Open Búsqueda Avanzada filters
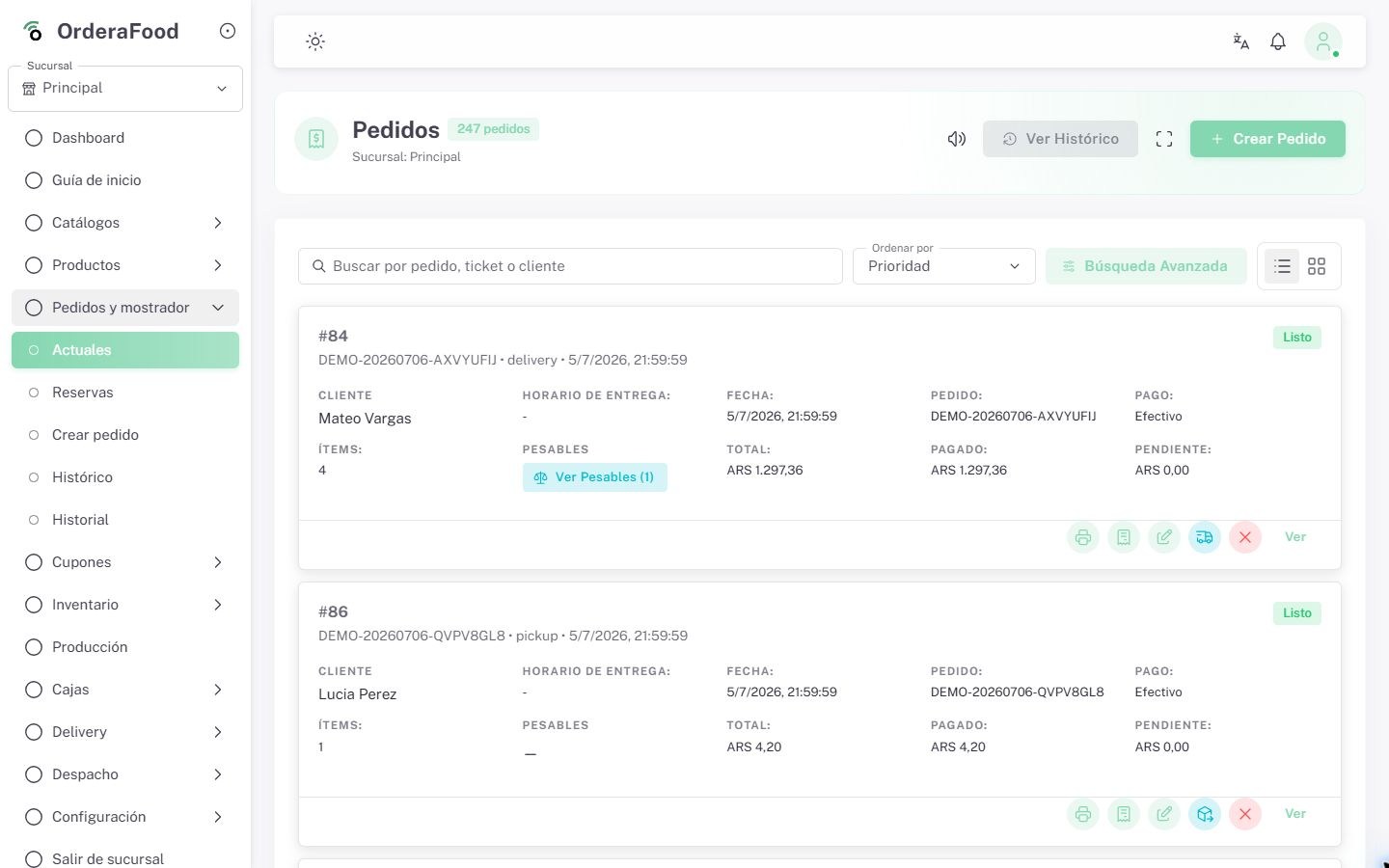This screenshot has height=868, width=1389. point(1146,266)
